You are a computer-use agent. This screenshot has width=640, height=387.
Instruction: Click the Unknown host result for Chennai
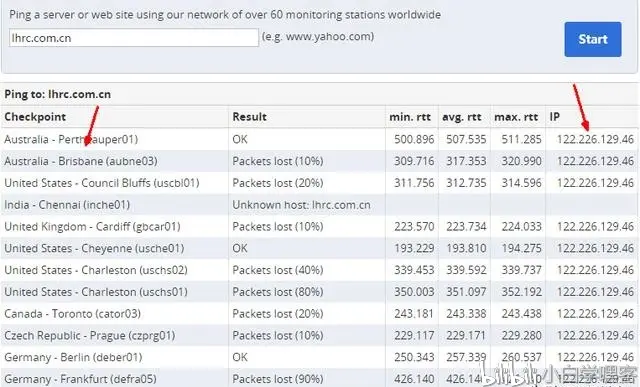301,205
